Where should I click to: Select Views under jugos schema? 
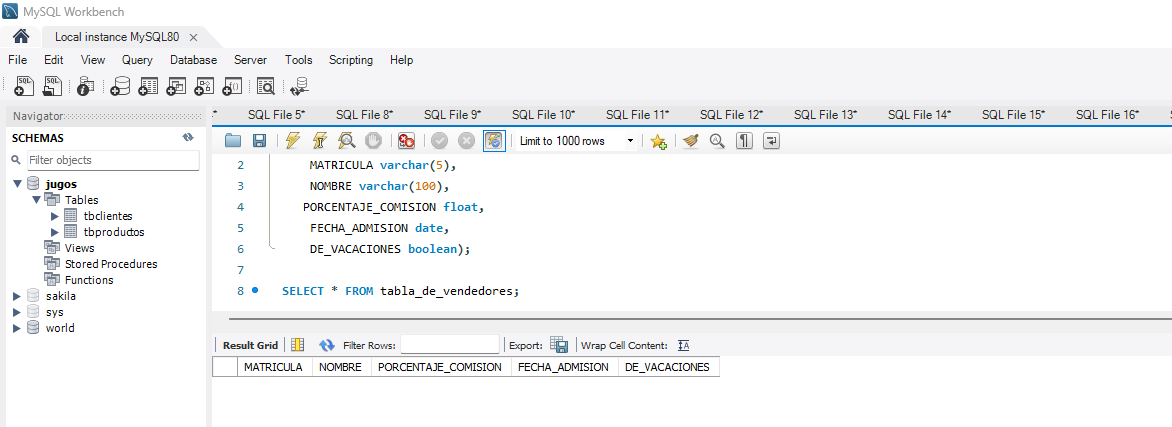point(79,248)
